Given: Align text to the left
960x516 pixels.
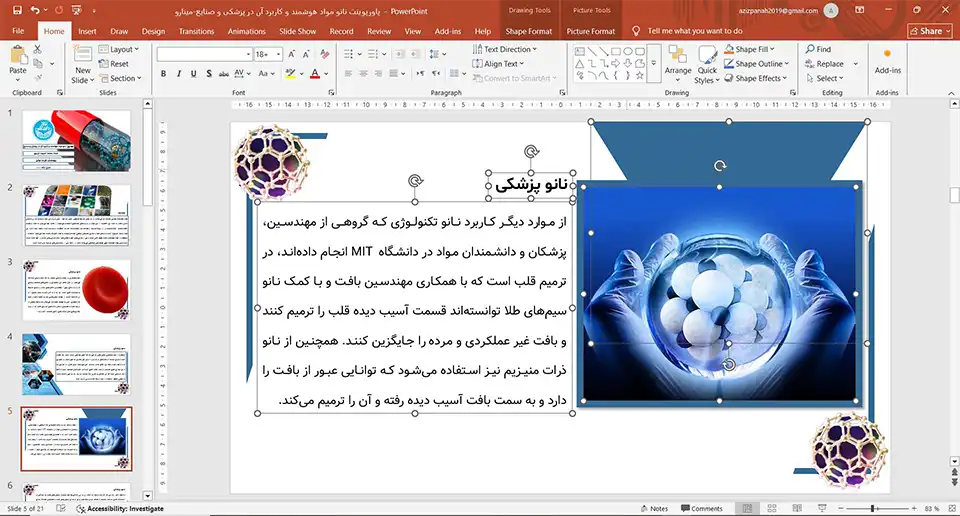Looking at the screenshot, I should point(348,73).
